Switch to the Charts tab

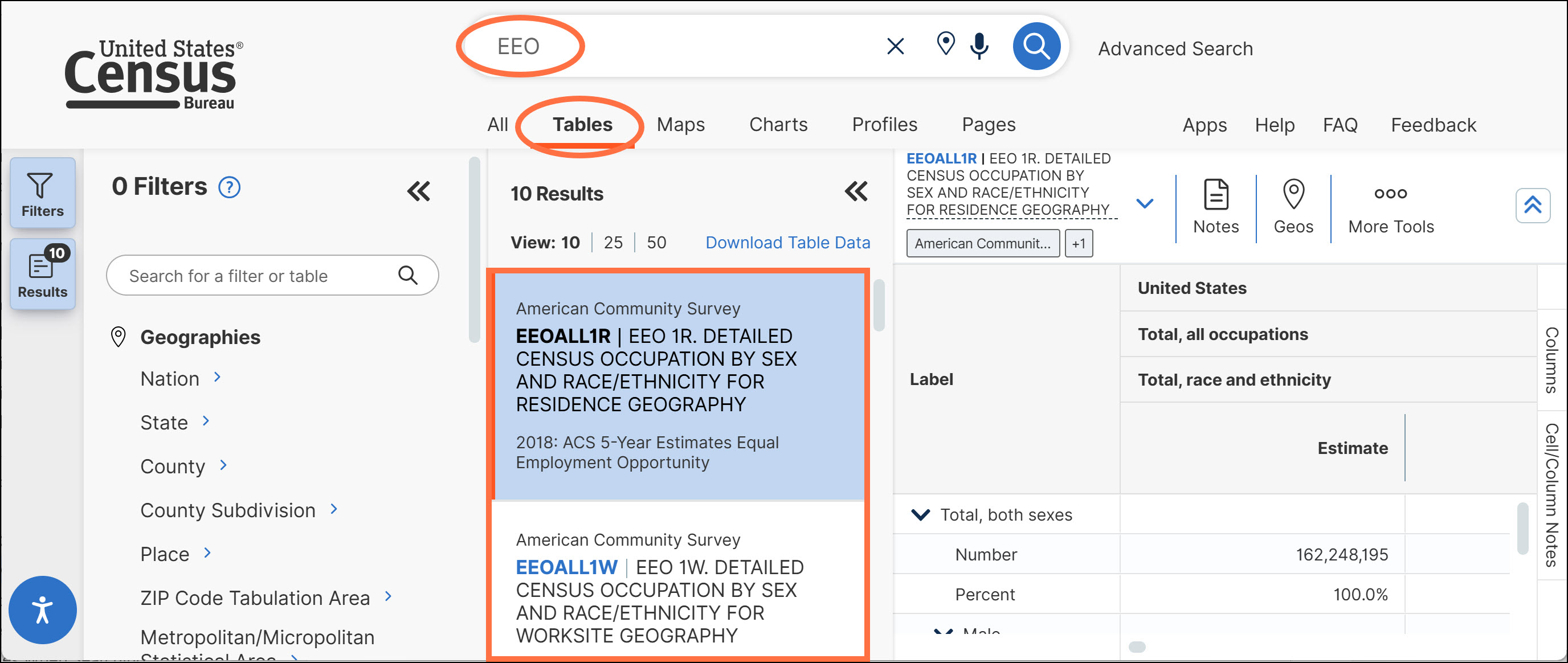tap(778, 125)
